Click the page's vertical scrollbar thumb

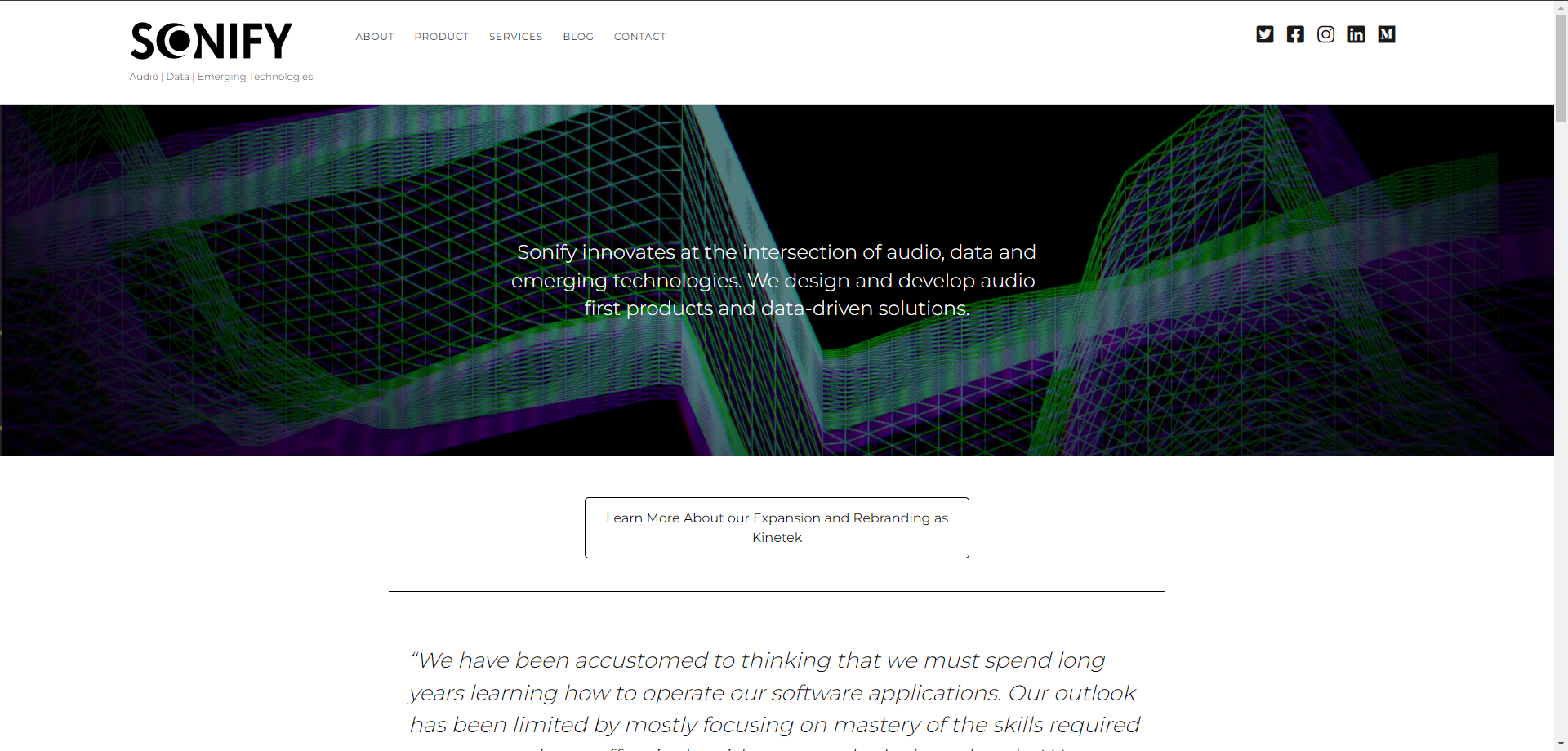coord(1561,67)
